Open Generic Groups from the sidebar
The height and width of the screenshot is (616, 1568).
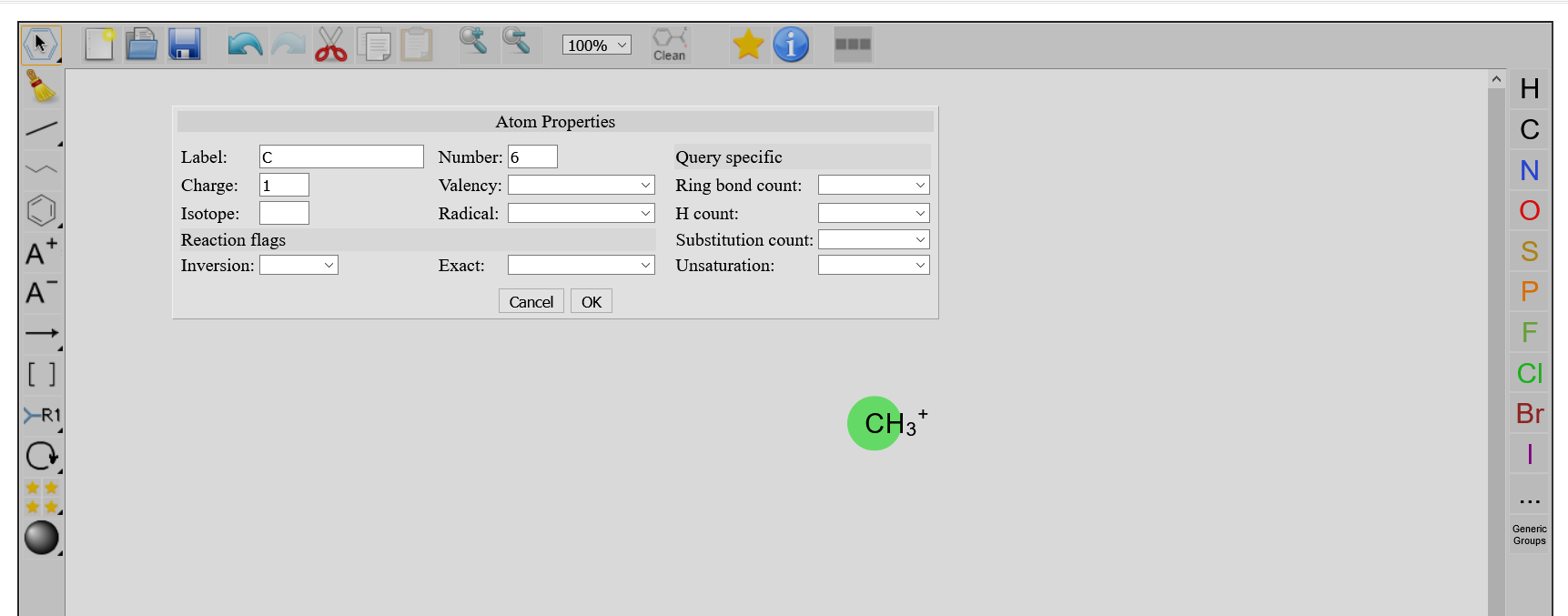pyautogui.click(x=1528, y=534)
